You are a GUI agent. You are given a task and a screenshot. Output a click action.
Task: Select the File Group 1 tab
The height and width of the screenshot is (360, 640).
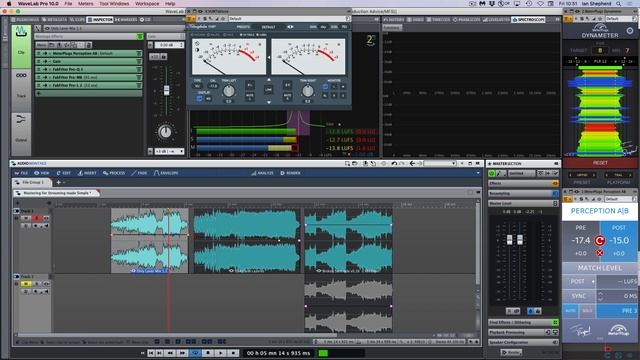(32, 182)
